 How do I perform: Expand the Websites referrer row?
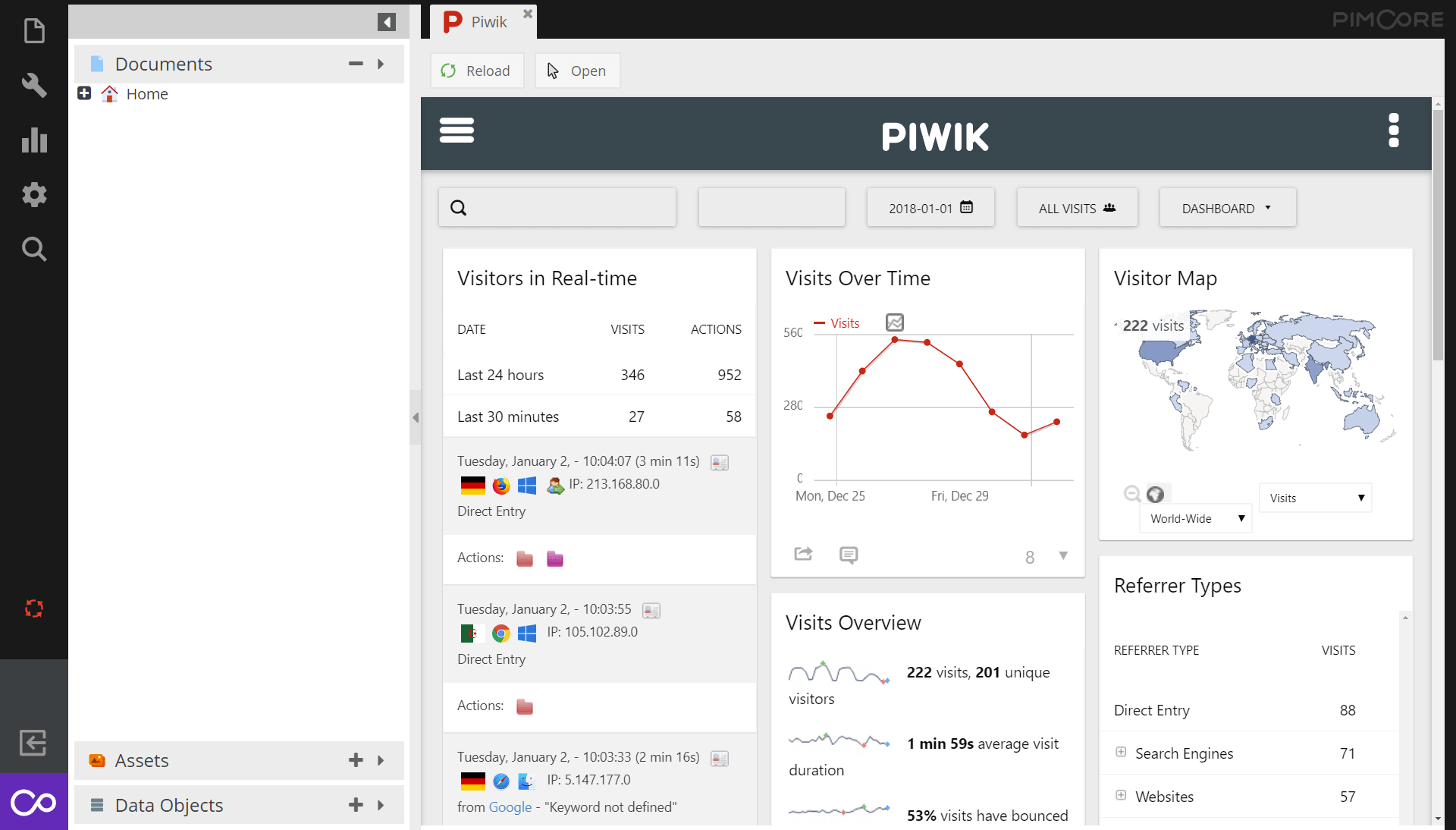coord(1121,795)
